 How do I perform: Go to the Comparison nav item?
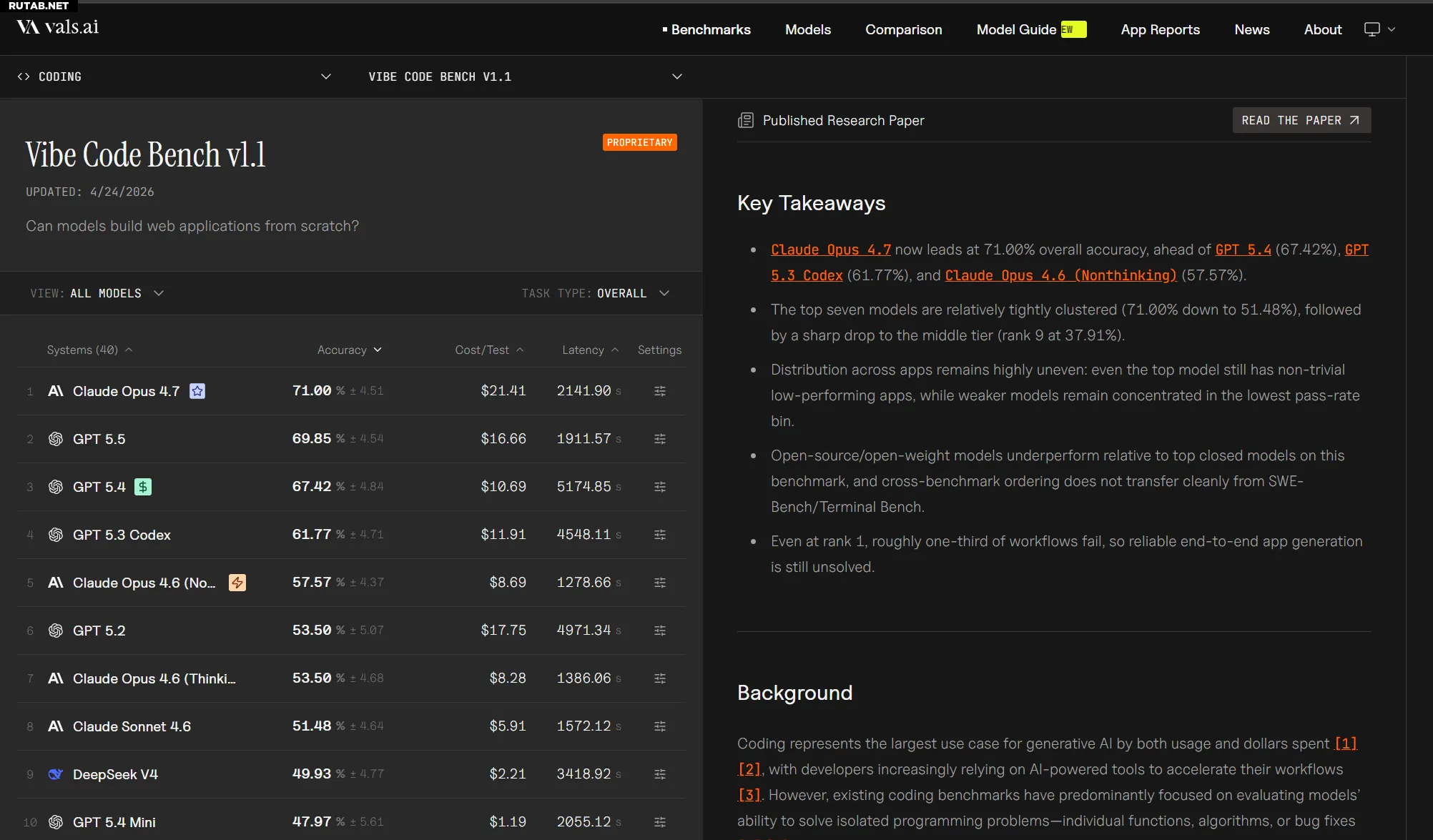point(903,29)
